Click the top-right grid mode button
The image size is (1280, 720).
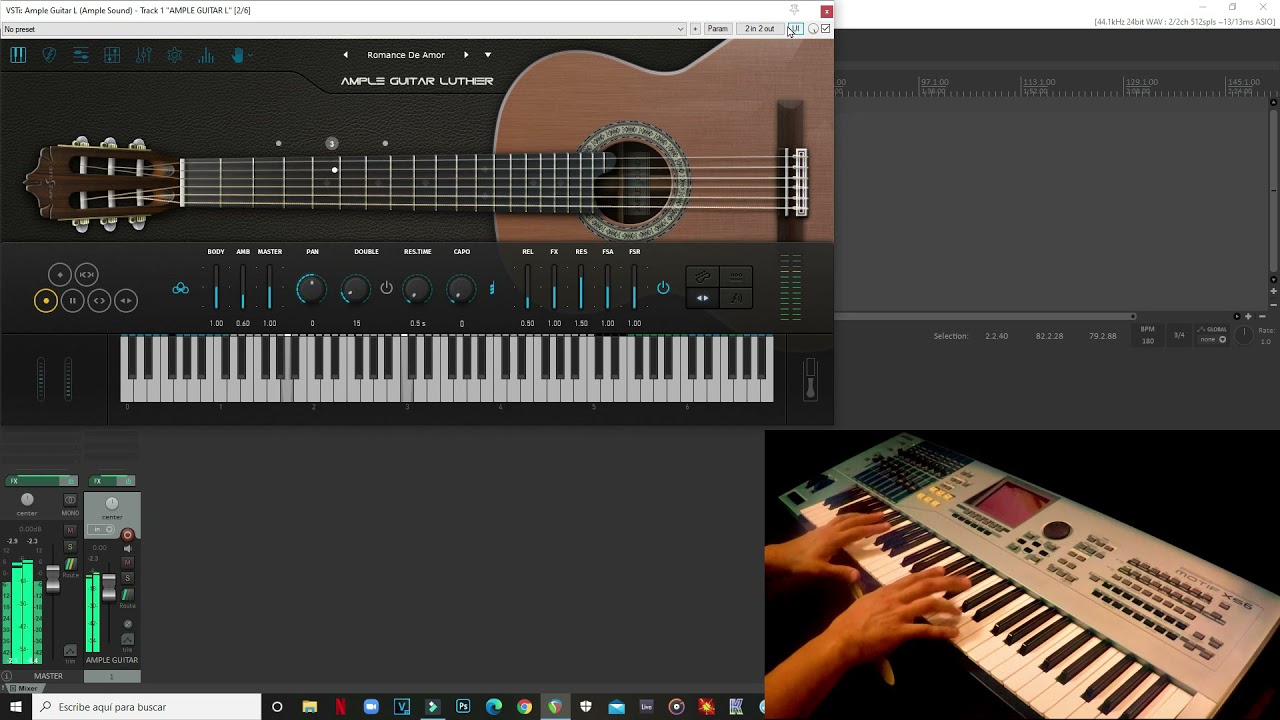tap(736, 277)
